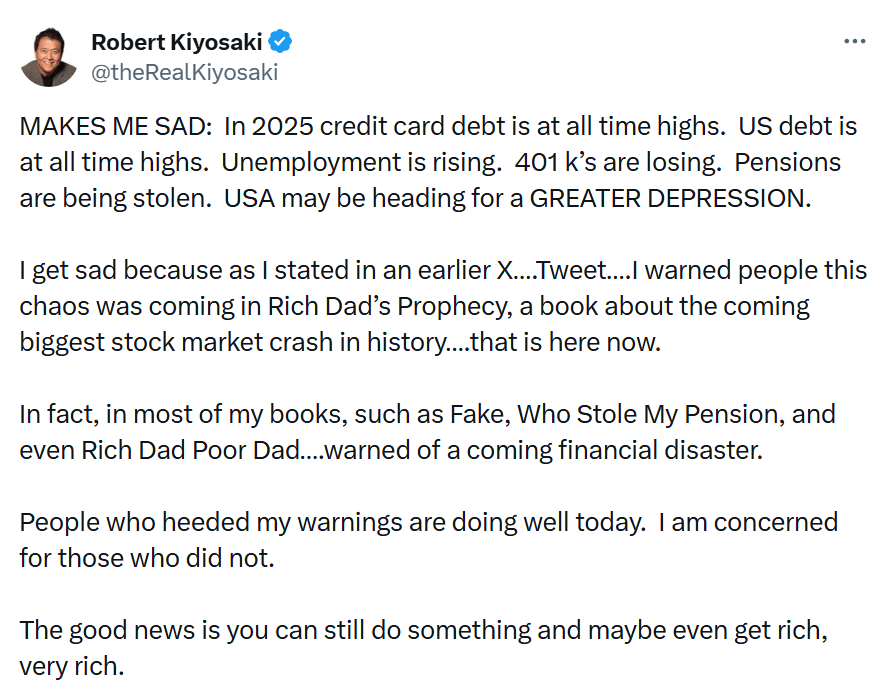Open Robert Kiyosaki's profile picture
Screen dimensions: 880x692
(x=48, y=57)
